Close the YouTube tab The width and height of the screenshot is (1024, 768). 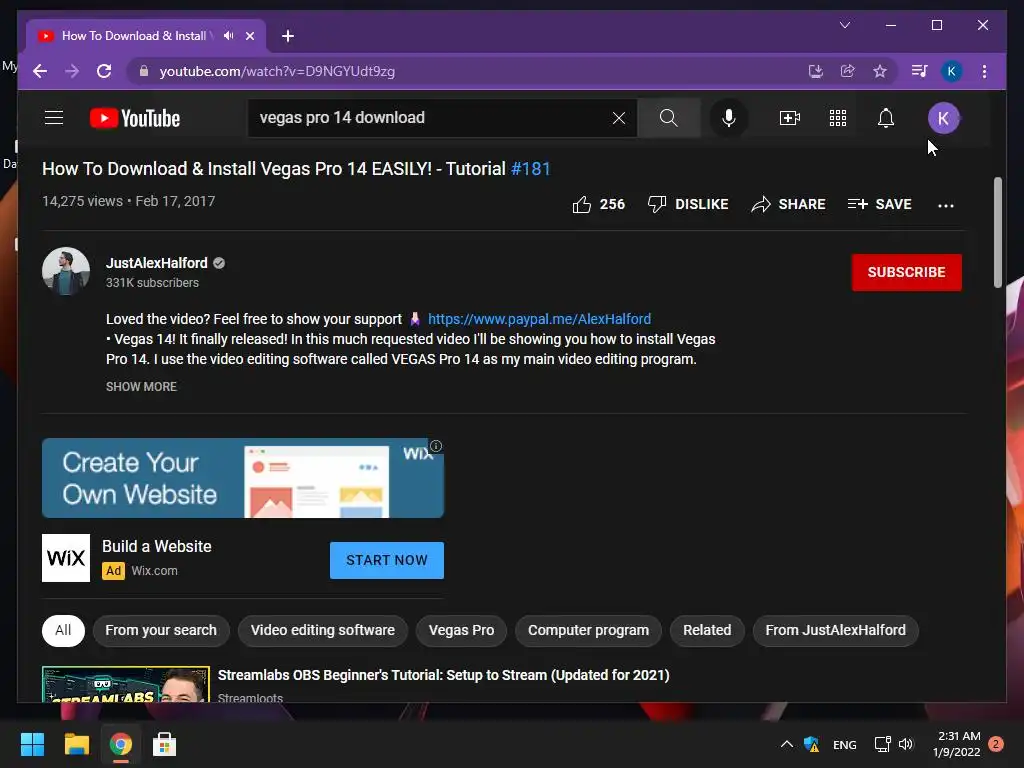[x=249, y=36]
